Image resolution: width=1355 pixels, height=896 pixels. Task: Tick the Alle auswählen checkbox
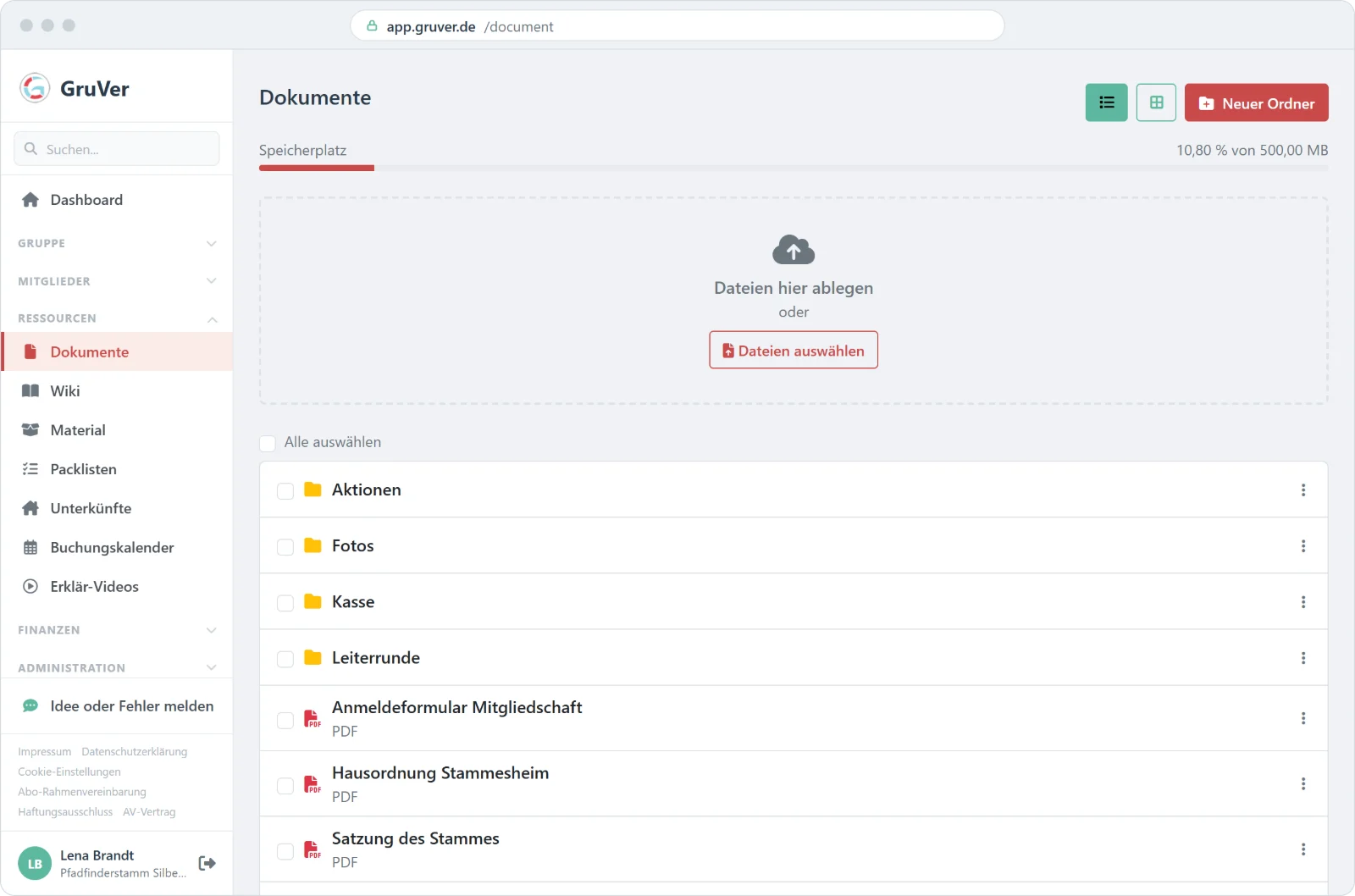pyautogui.click(x=268, y=443)
